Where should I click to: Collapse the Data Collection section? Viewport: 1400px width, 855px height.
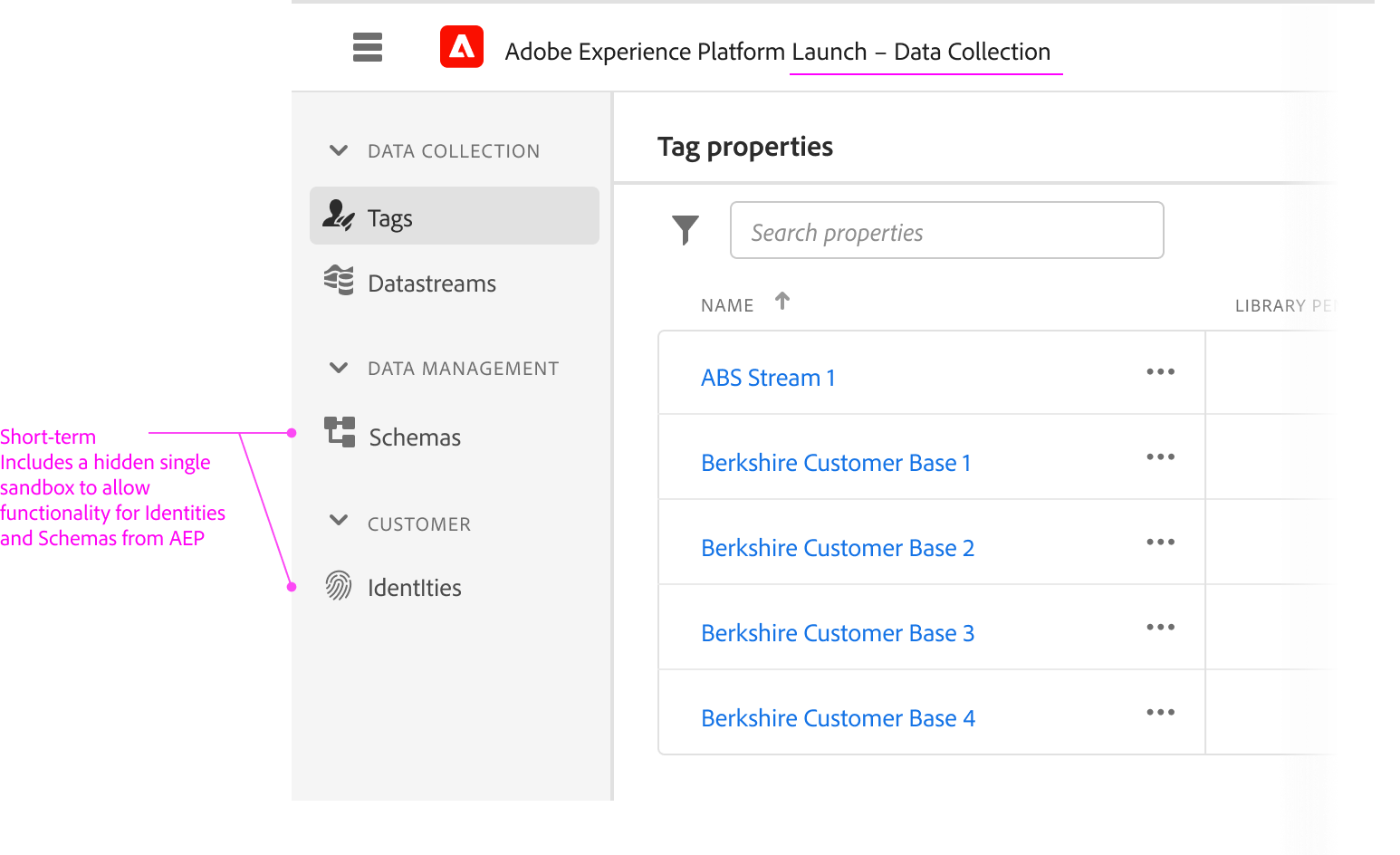click(x=339, y=150)
